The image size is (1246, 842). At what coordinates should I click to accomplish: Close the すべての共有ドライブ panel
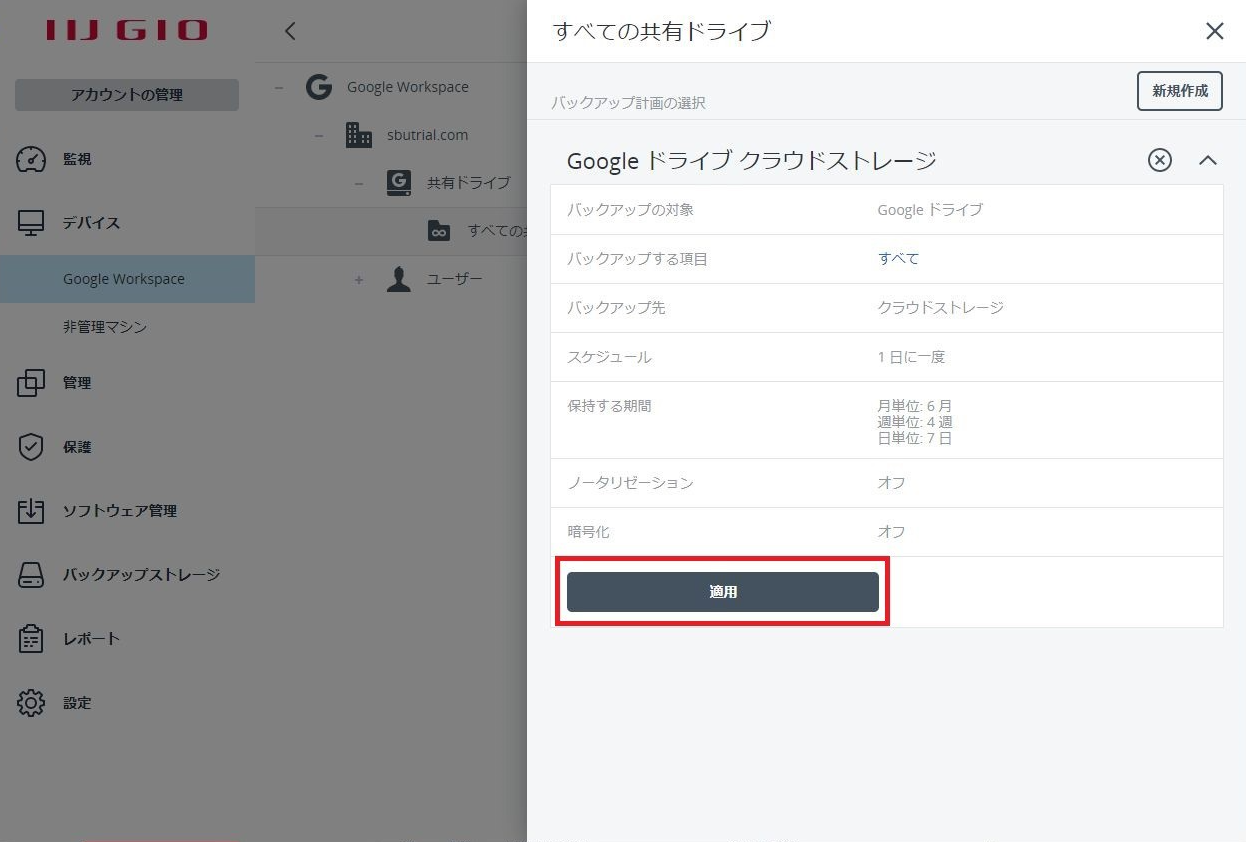point(1215,31)
